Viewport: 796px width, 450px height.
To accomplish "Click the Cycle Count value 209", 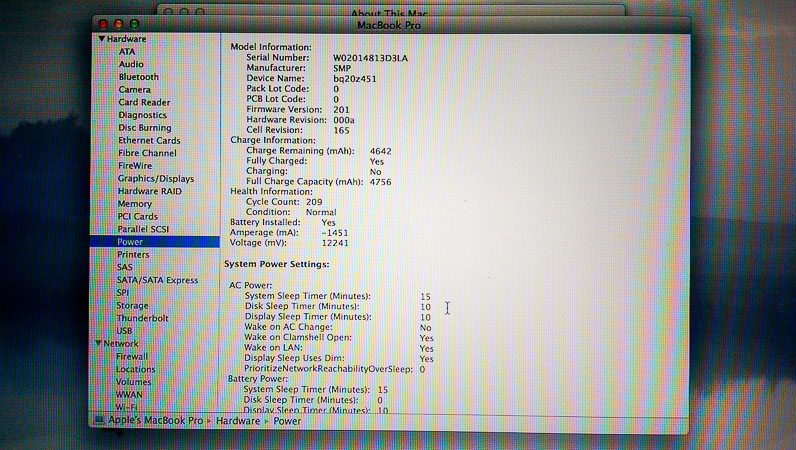I will click(x=314, y=202).
